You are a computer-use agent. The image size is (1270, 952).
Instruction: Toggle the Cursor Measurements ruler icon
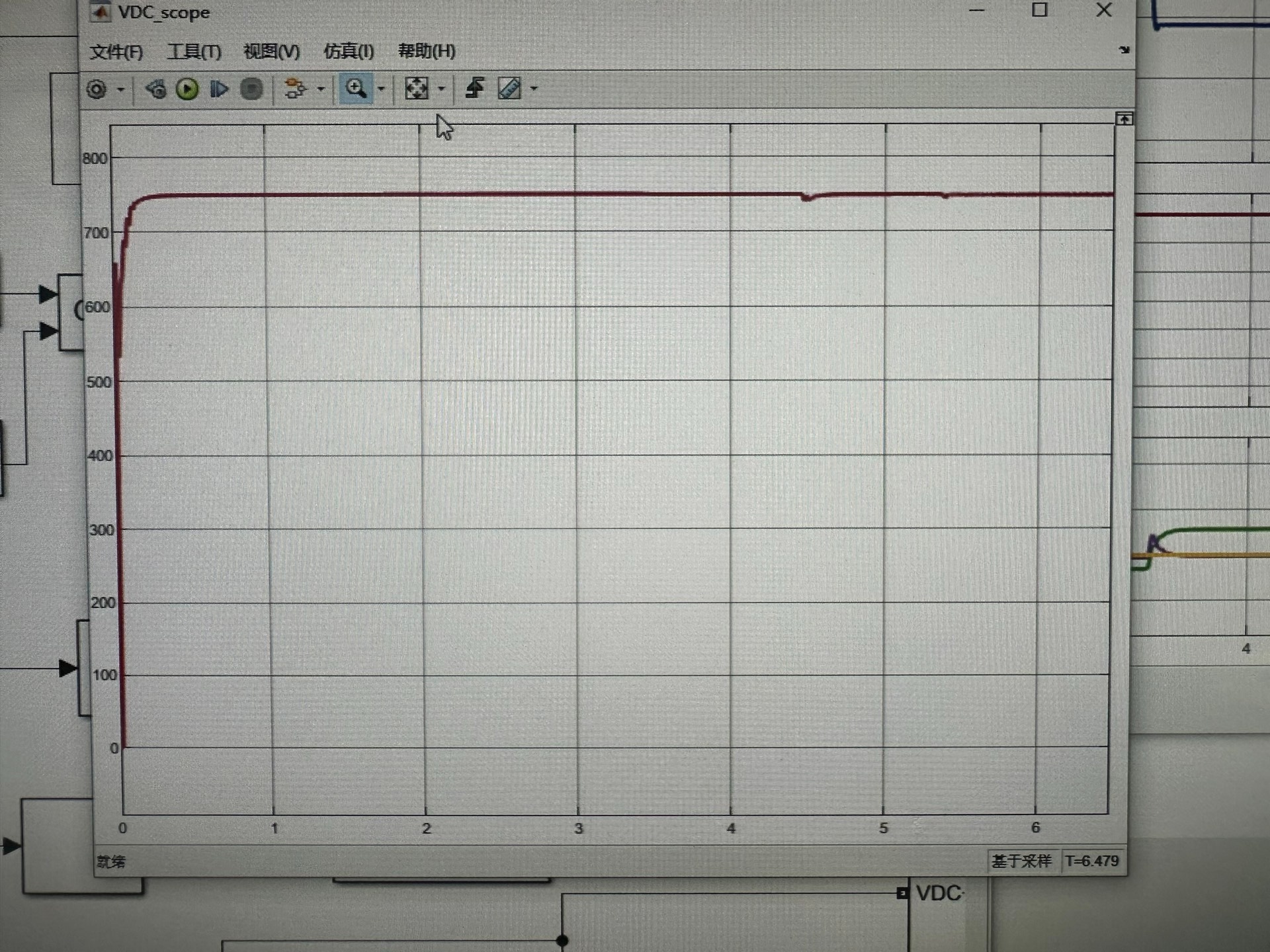pos(509,89)
